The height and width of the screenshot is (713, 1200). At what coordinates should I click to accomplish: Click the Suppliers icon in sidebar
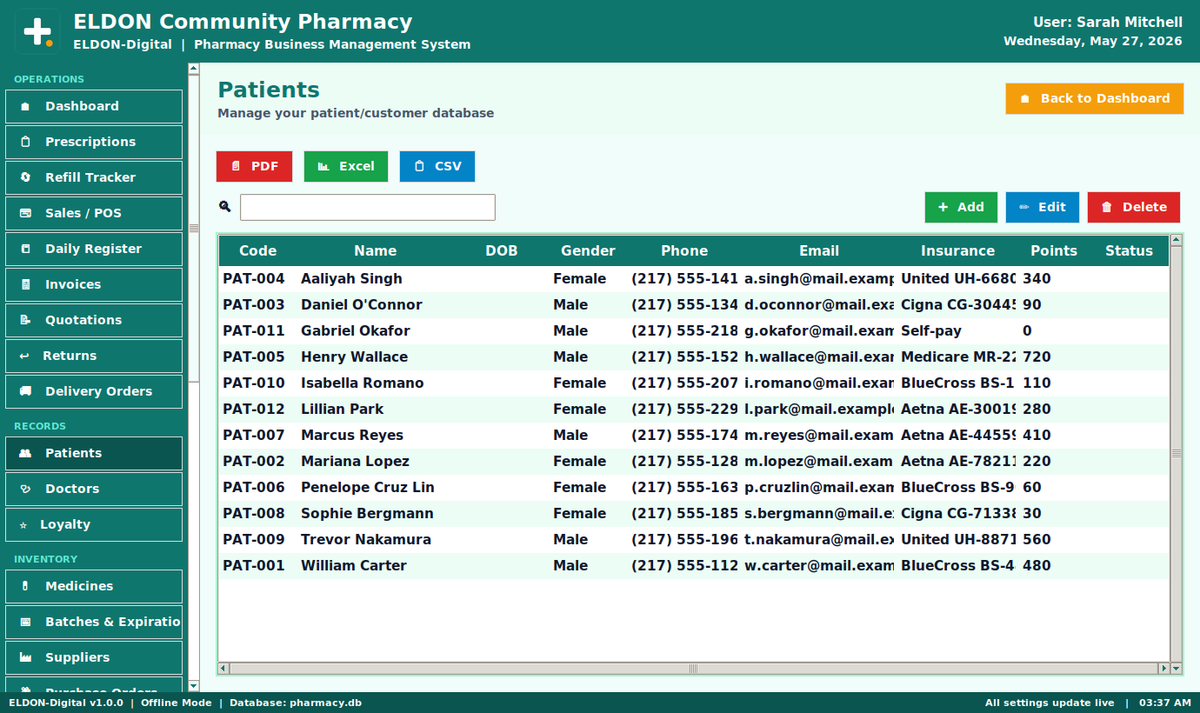pos(25,657)
